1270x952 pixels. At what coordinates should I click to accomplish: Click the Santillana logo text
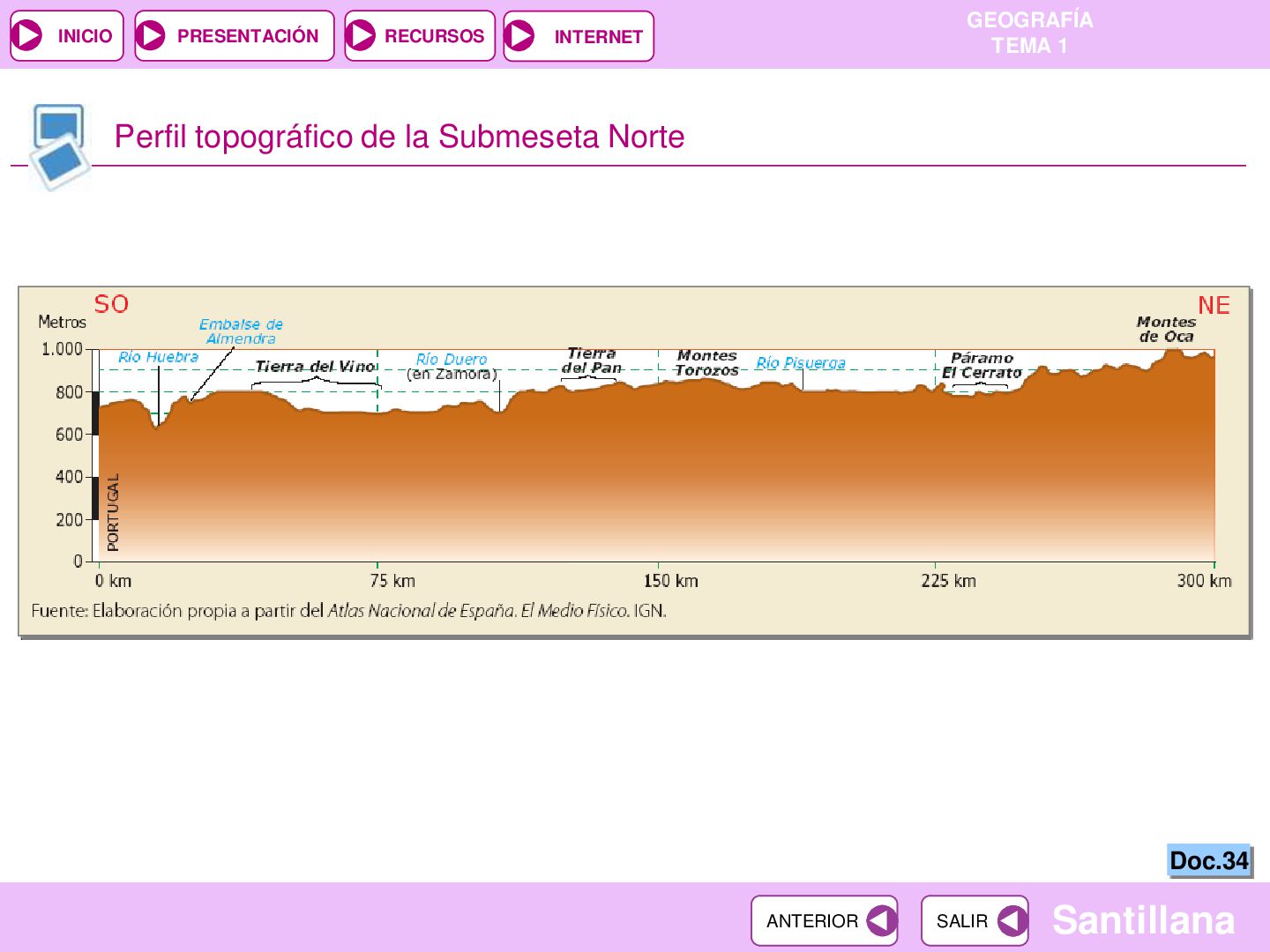coord(1143,920)
